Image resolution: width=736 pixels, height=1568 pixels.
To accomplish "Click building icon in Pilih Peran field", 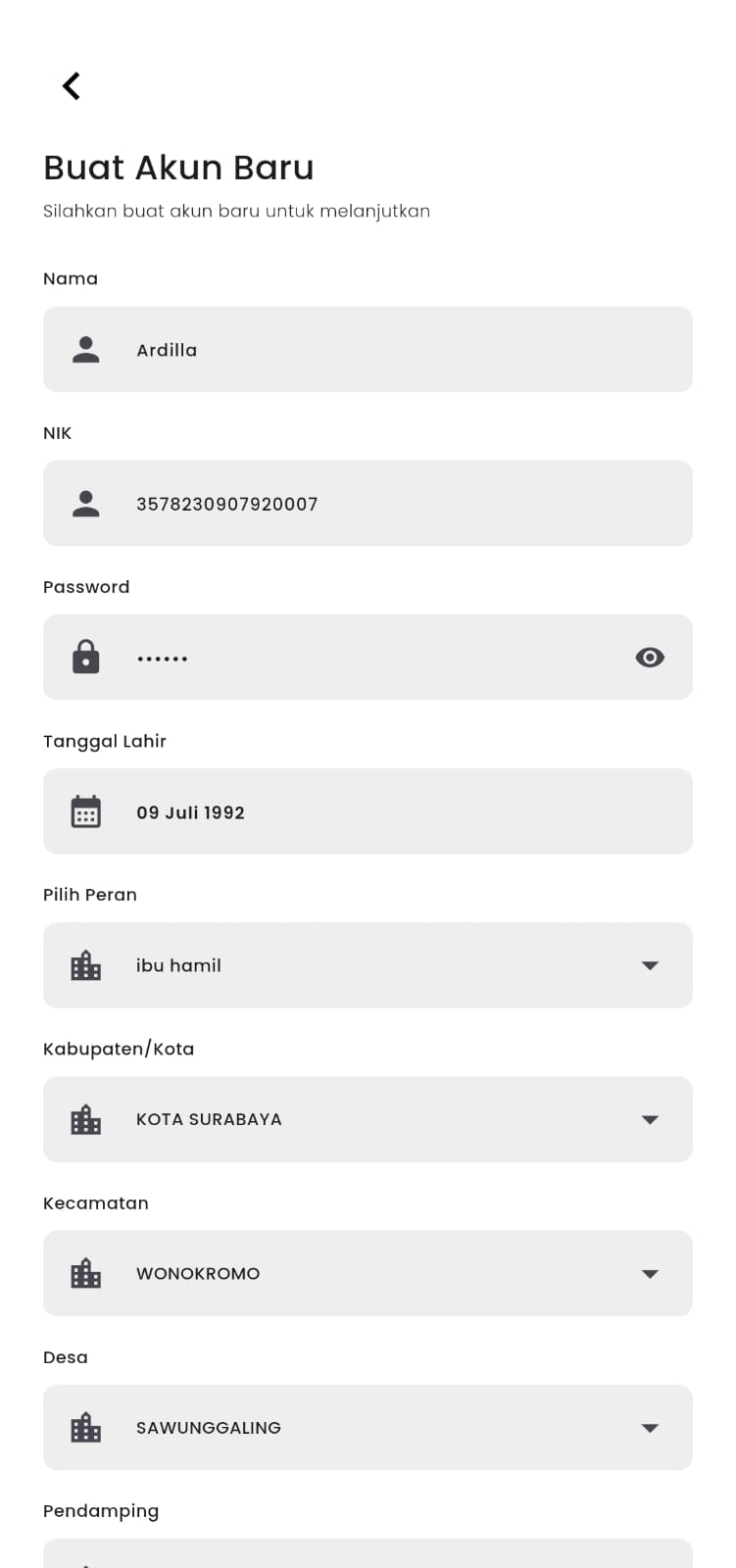I will pyautogui.click(x=86, y=965).
